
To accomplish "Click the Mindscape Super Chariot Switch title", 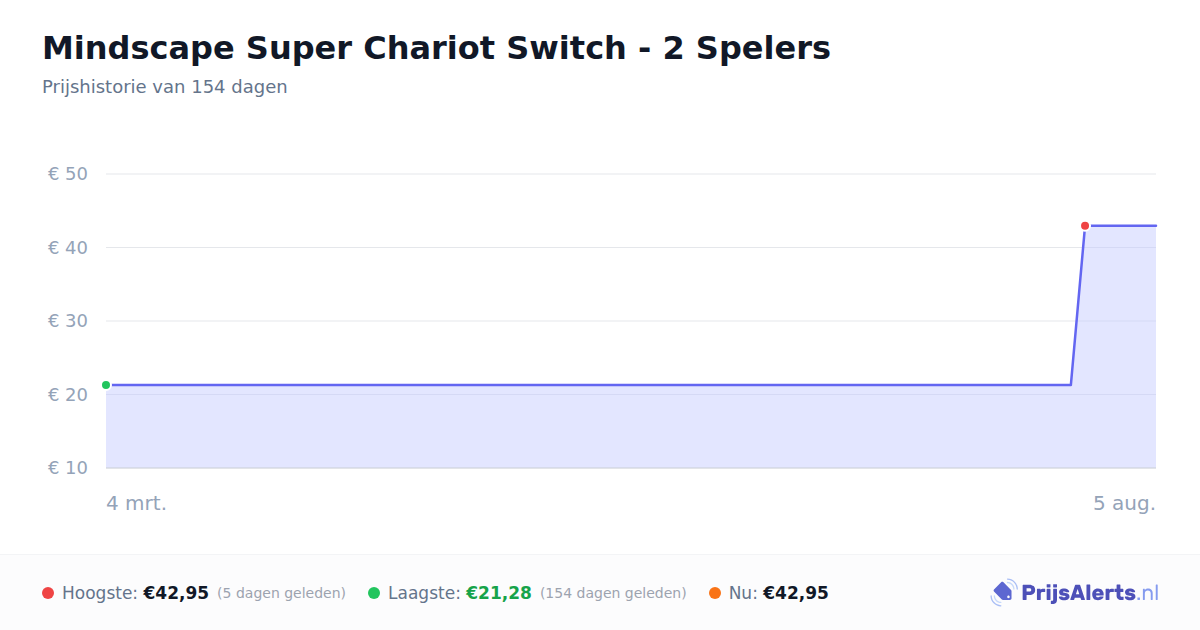I will click(x=436, y=48).
